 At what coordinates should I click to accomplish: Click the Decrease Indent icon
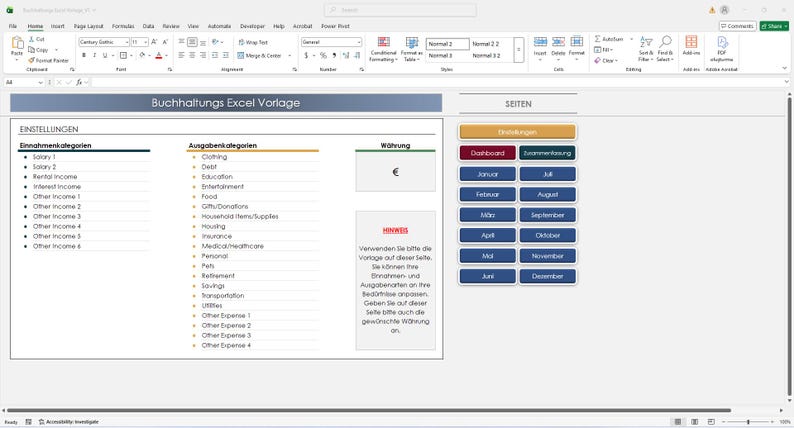(x=215, y=55)
